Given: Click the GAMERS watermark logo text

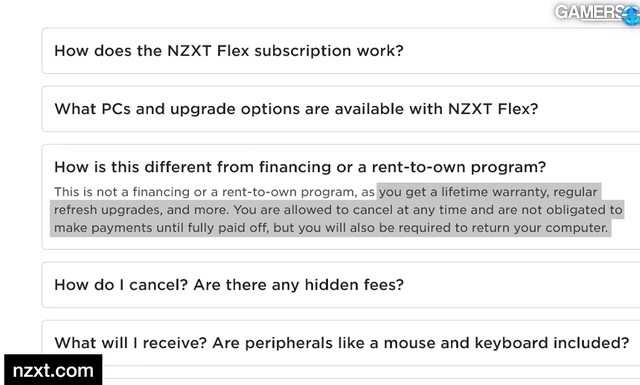Looking at the screenshot, I should point(589,12).
